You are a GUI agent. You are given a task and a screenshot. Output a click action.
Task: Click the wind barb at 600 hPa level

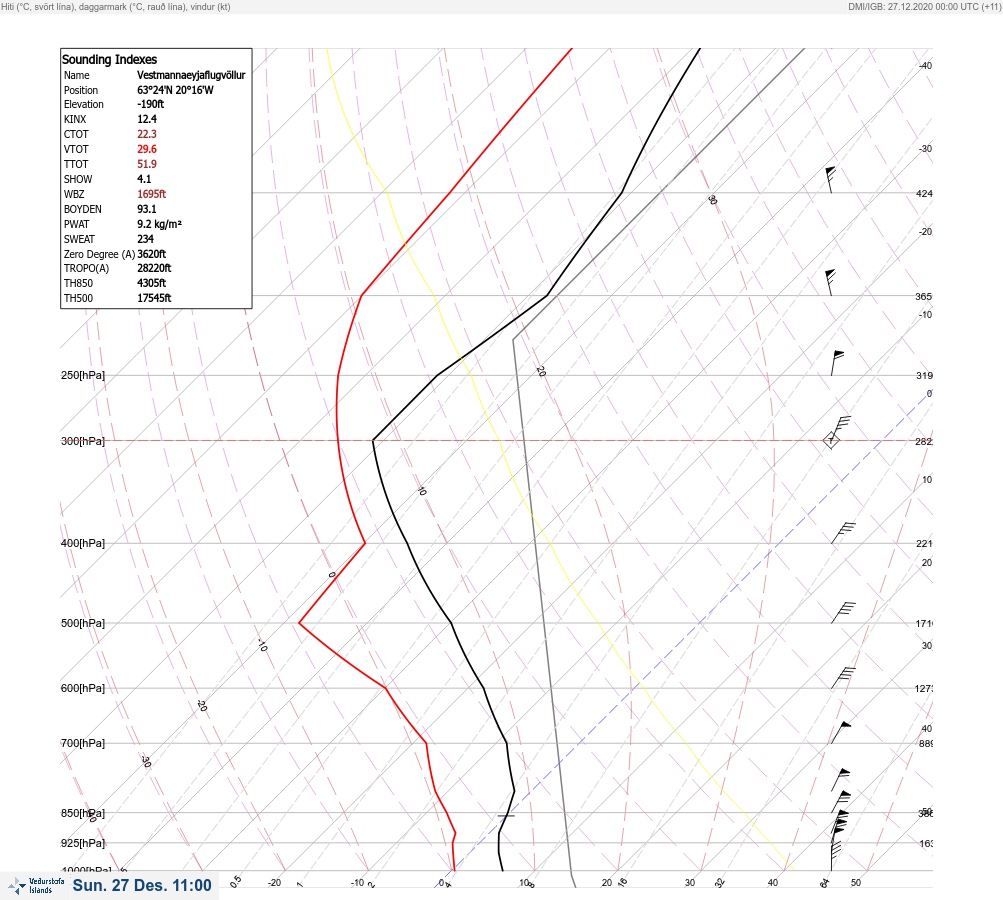pos(843,678)
